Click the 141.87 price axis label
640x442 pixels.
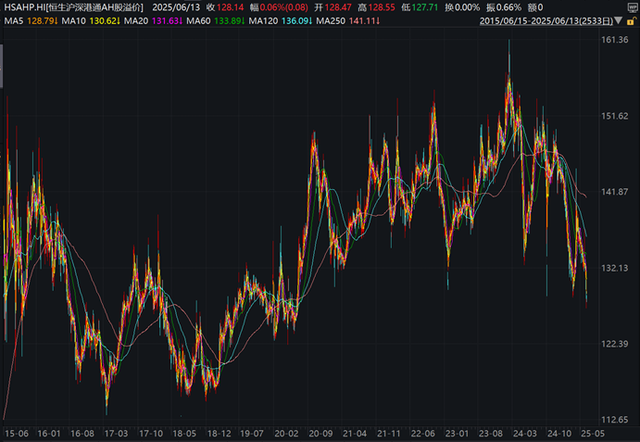click(x=615, y=192)
